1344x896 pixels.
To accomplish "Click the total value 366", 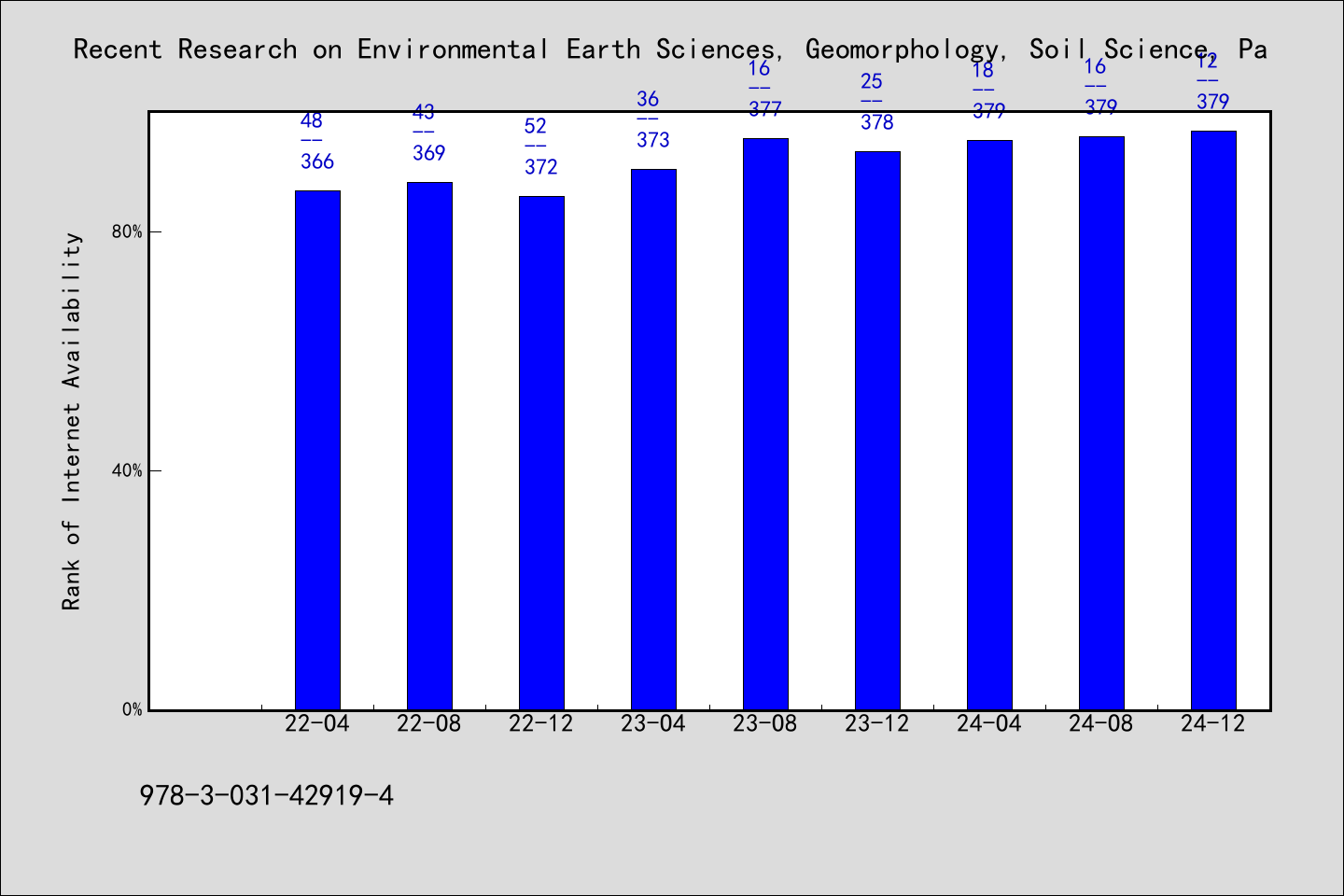I will click(317, 161).
